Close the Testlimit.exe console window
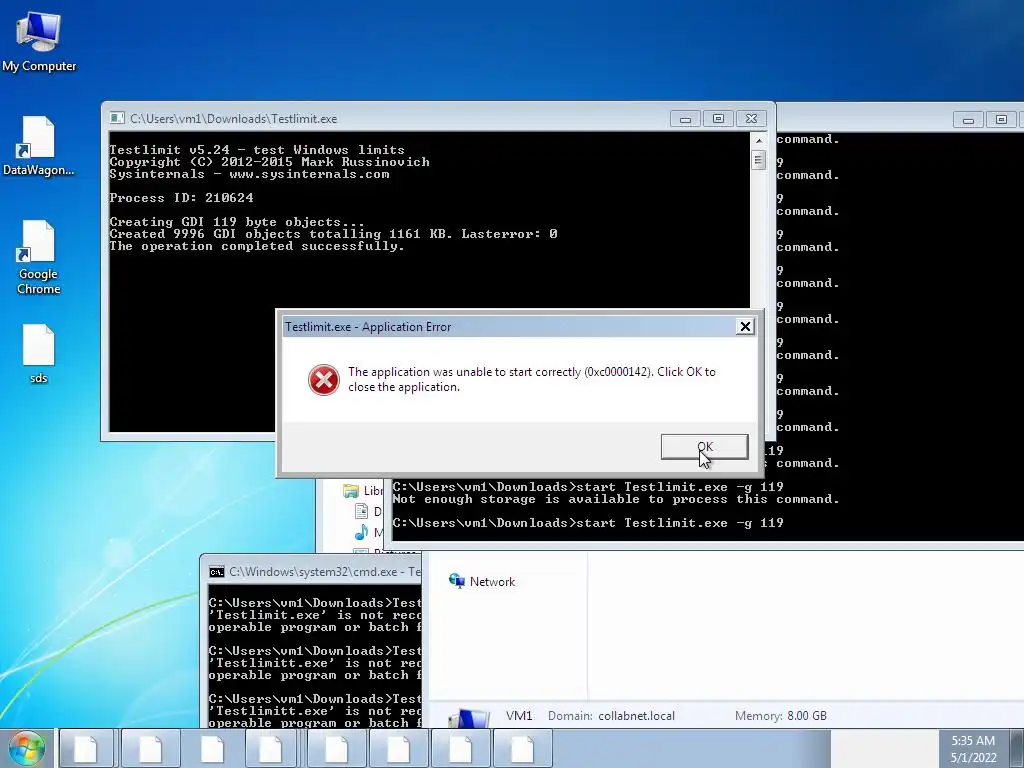The height and width of the screenshot is (768, 1024). pos(751,119)
